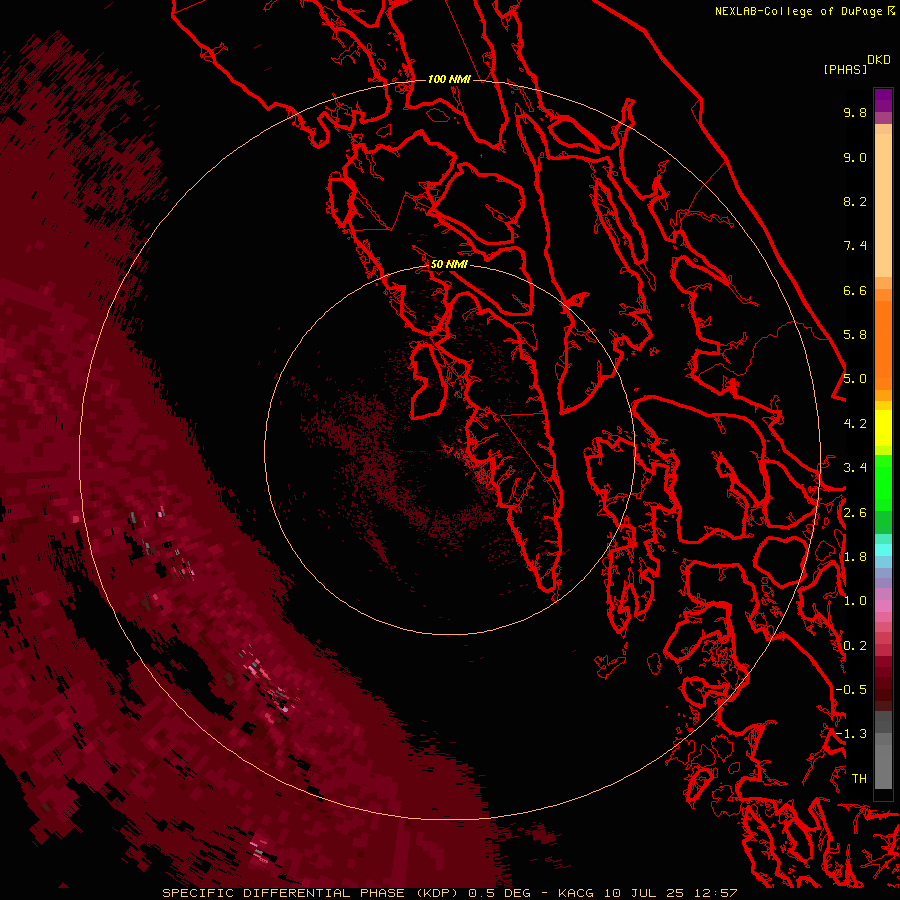Click the 5.0 legend value

(855, 379)
